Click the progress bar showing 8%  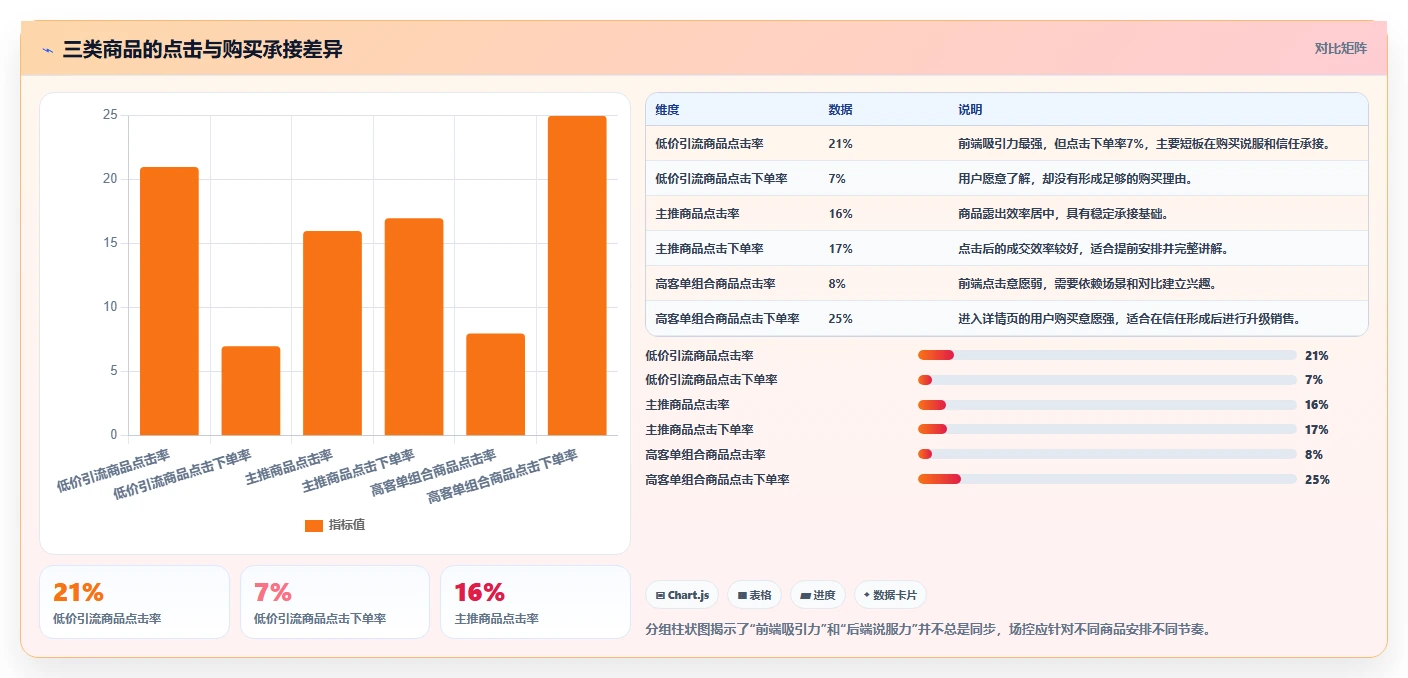coord(1107,455)
